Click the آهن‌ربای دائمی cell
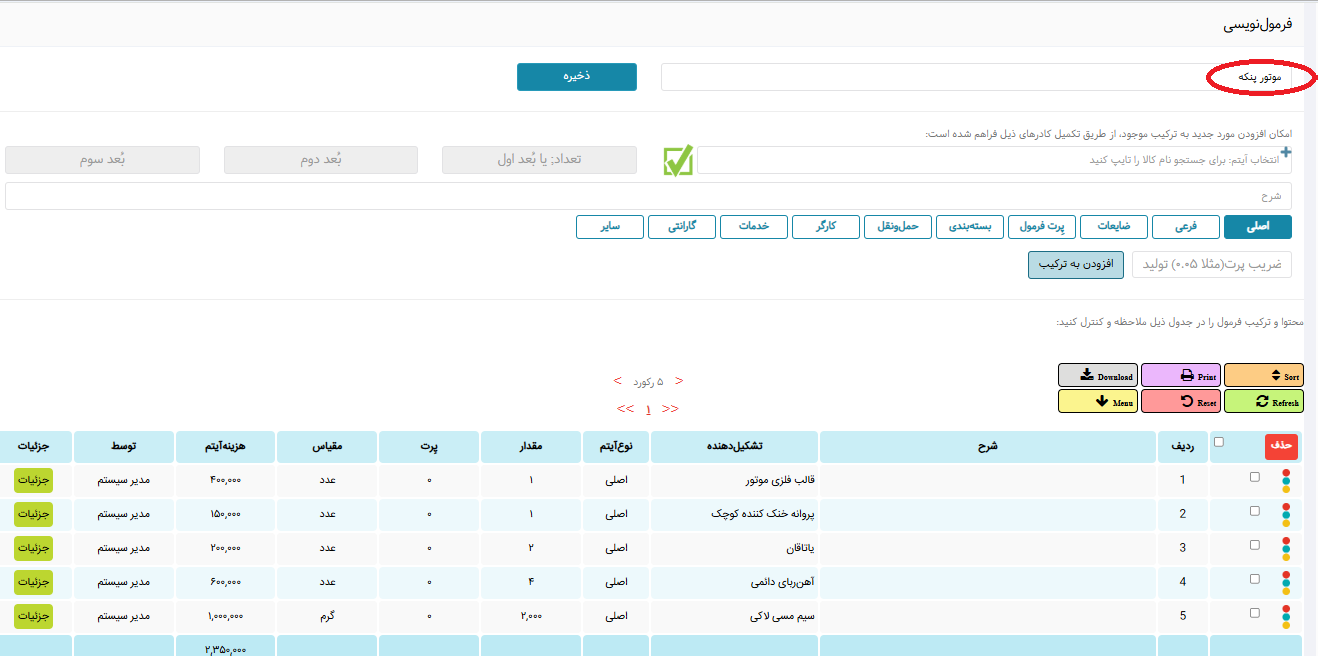 (733, 582)
